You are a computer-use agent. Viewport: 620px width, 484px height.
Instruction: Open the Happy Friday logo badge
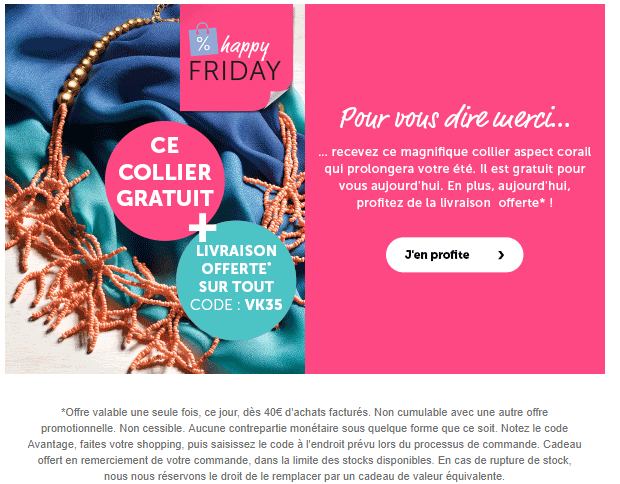tap(236, 57)
